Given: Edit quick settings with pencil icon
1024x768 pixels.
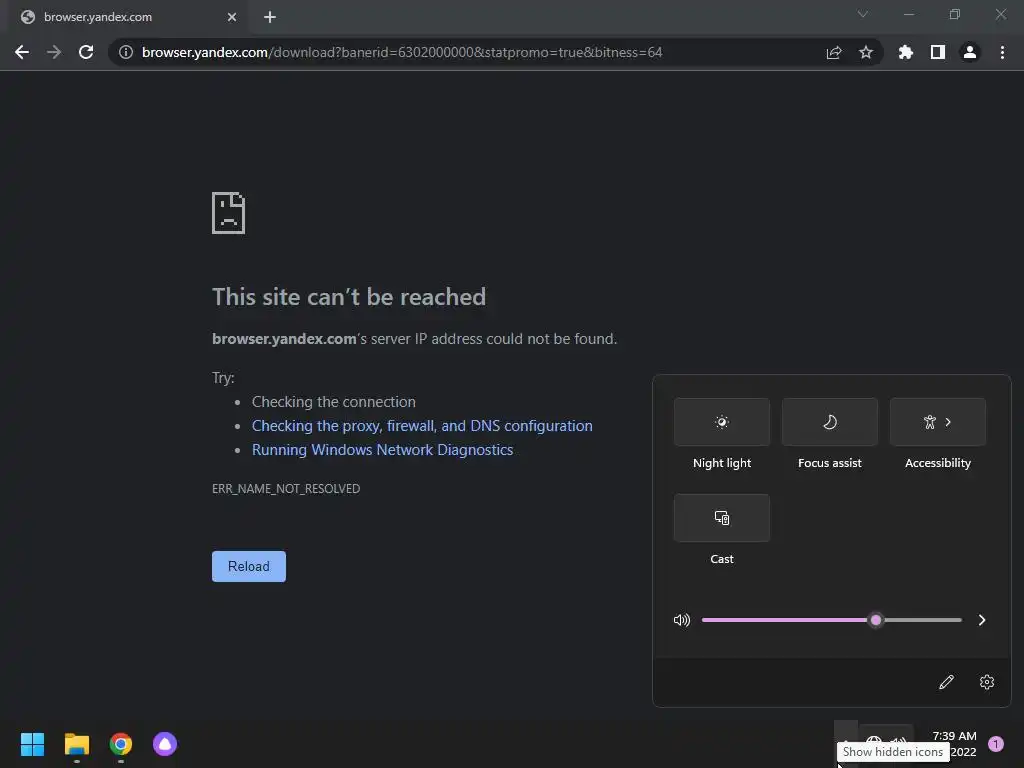Looking at the screenshot, I should [x=946, y=682].
